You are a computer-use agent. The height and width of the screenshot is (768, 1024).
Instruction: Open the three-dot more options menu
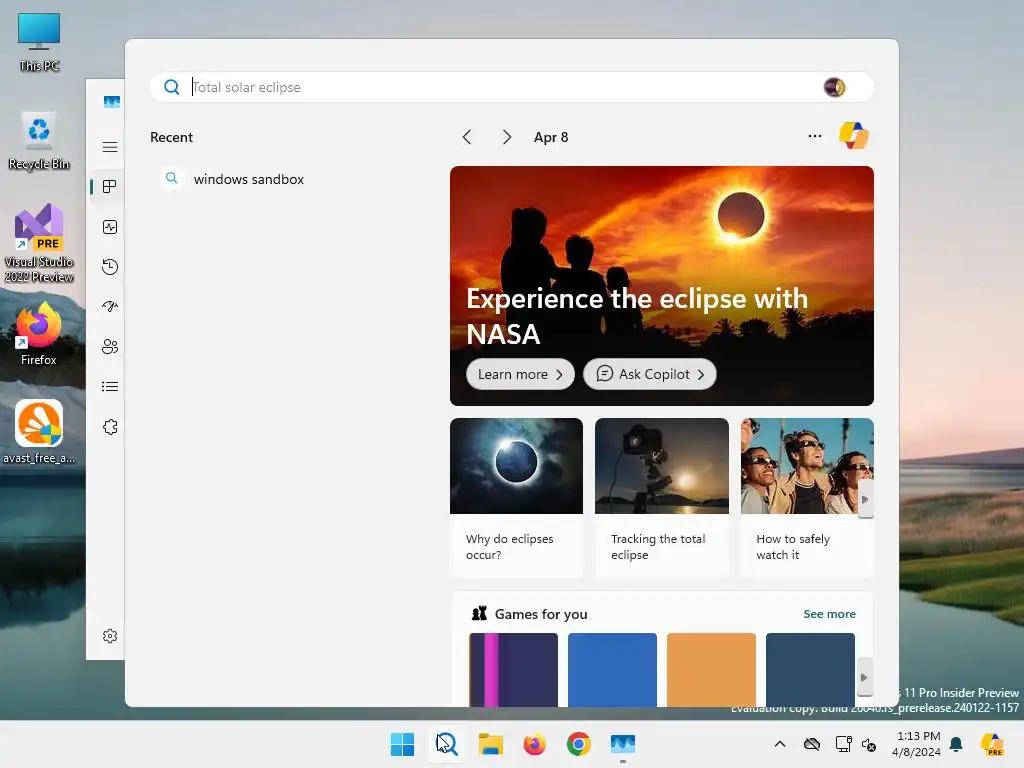[x=814, y=136]
